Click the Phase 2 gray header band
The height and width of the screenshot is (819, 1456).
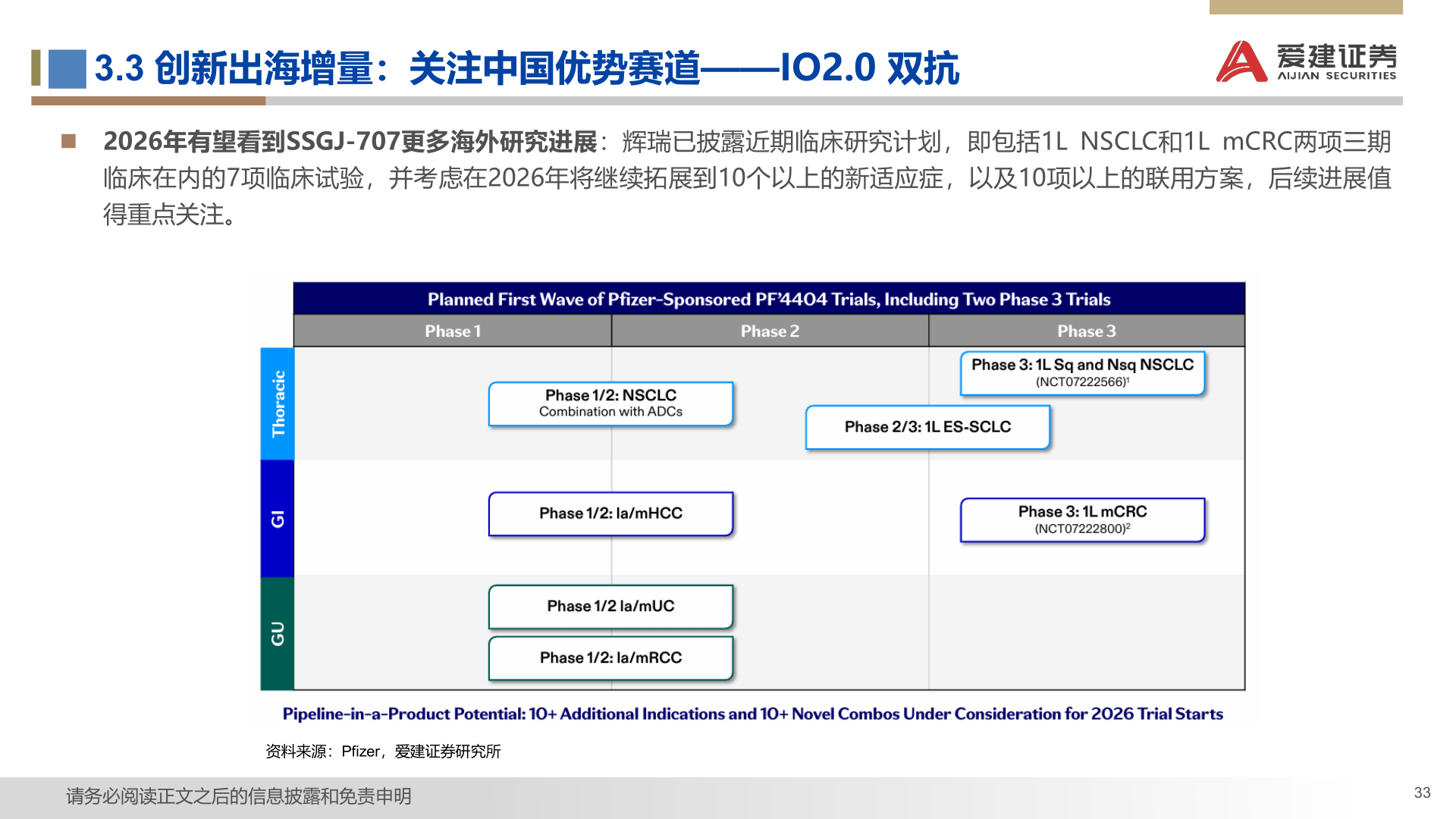coord(770,331)
